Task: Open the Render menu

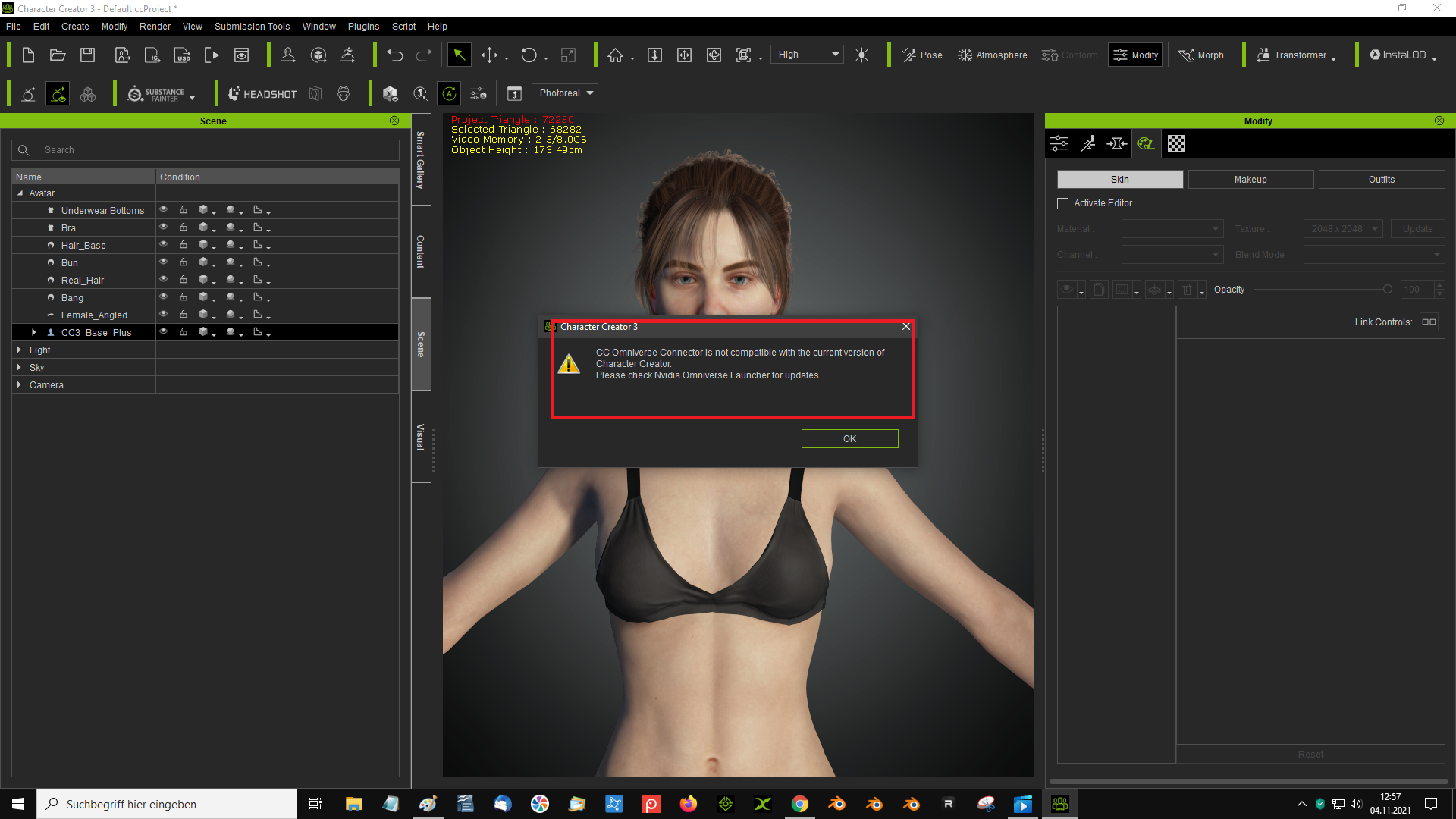Action: (155, 26)
